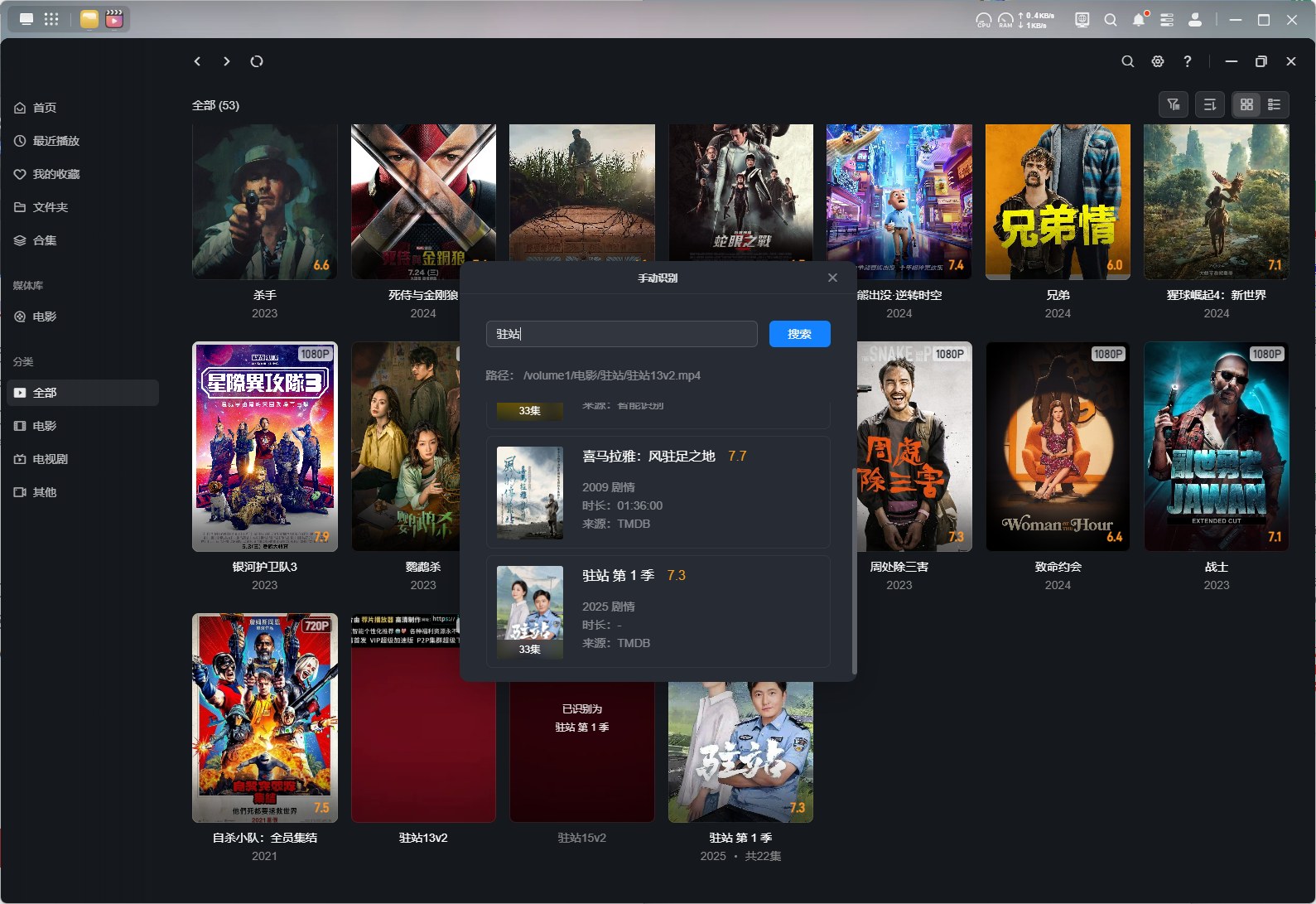
Task: Open the system user account icon
Action: (x=1195, y=19)
